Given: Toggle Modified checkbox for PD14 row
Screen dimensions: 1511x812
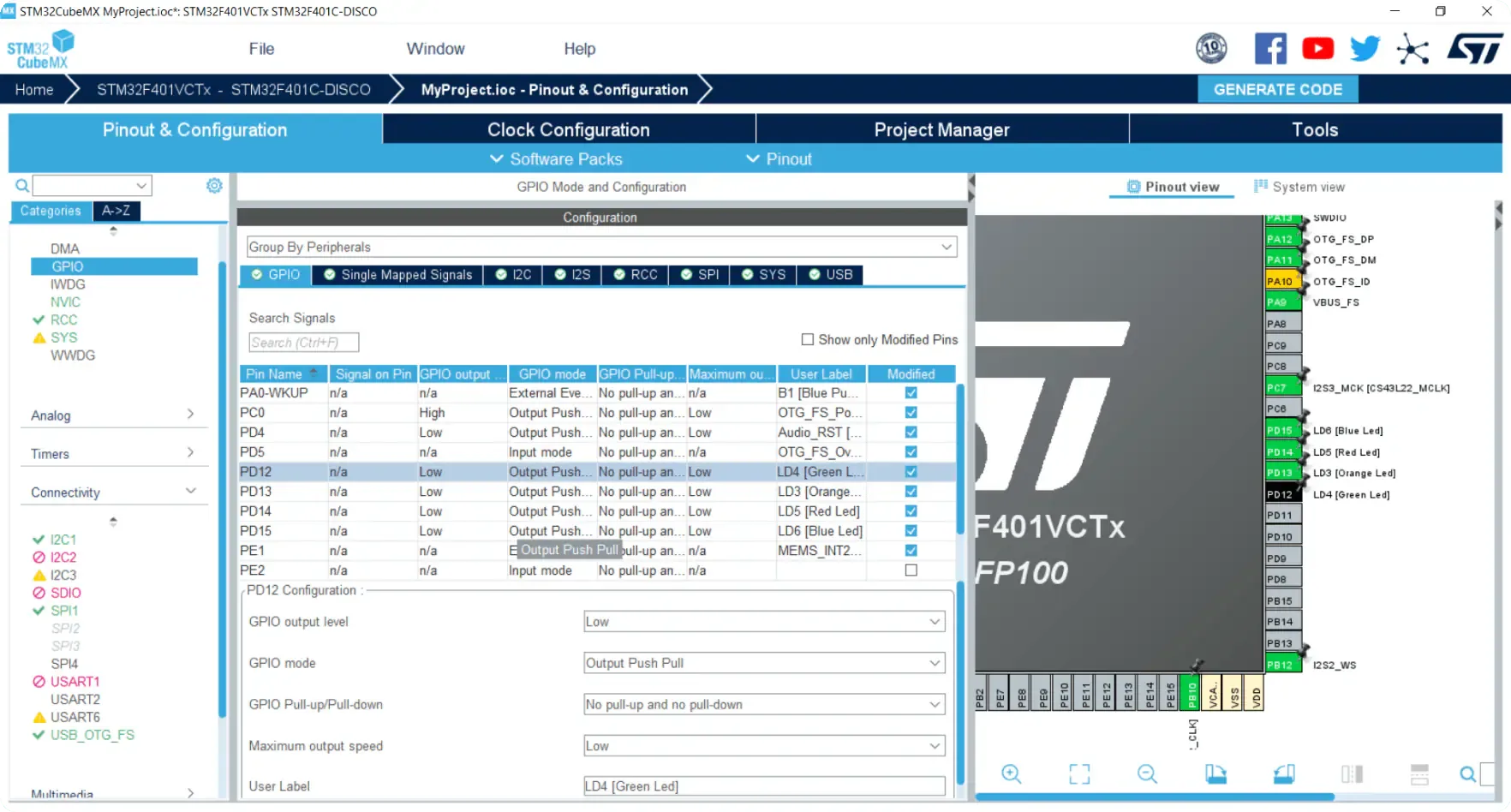Looking at the screenshot, I should (911, 511).
